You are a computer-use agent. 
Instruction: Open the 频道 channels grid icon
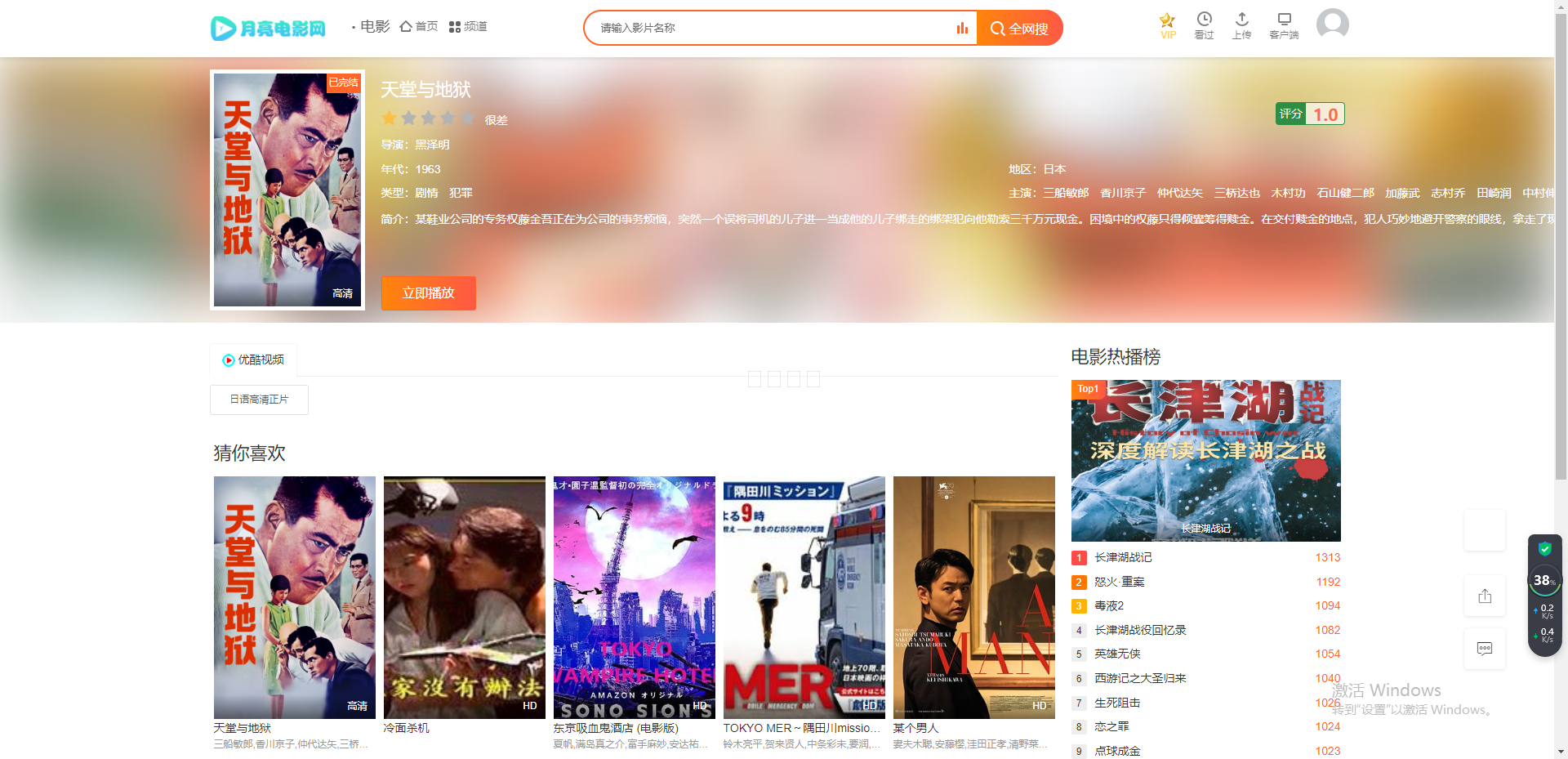[468, 27]
